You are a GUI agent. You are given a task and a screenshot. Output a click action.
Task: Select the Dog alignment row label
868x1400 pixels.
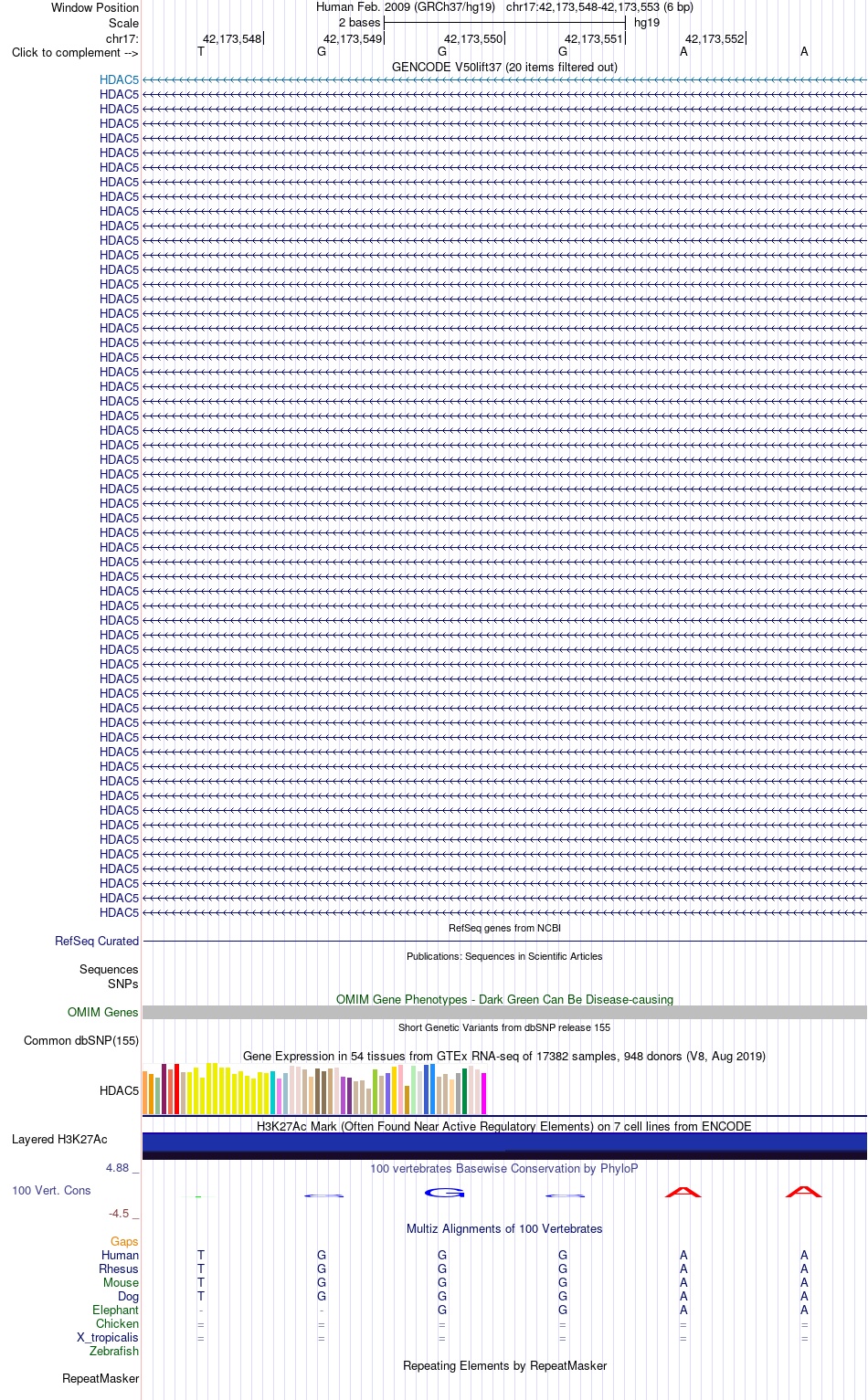pyautogui.click(x=128, y=1296)
